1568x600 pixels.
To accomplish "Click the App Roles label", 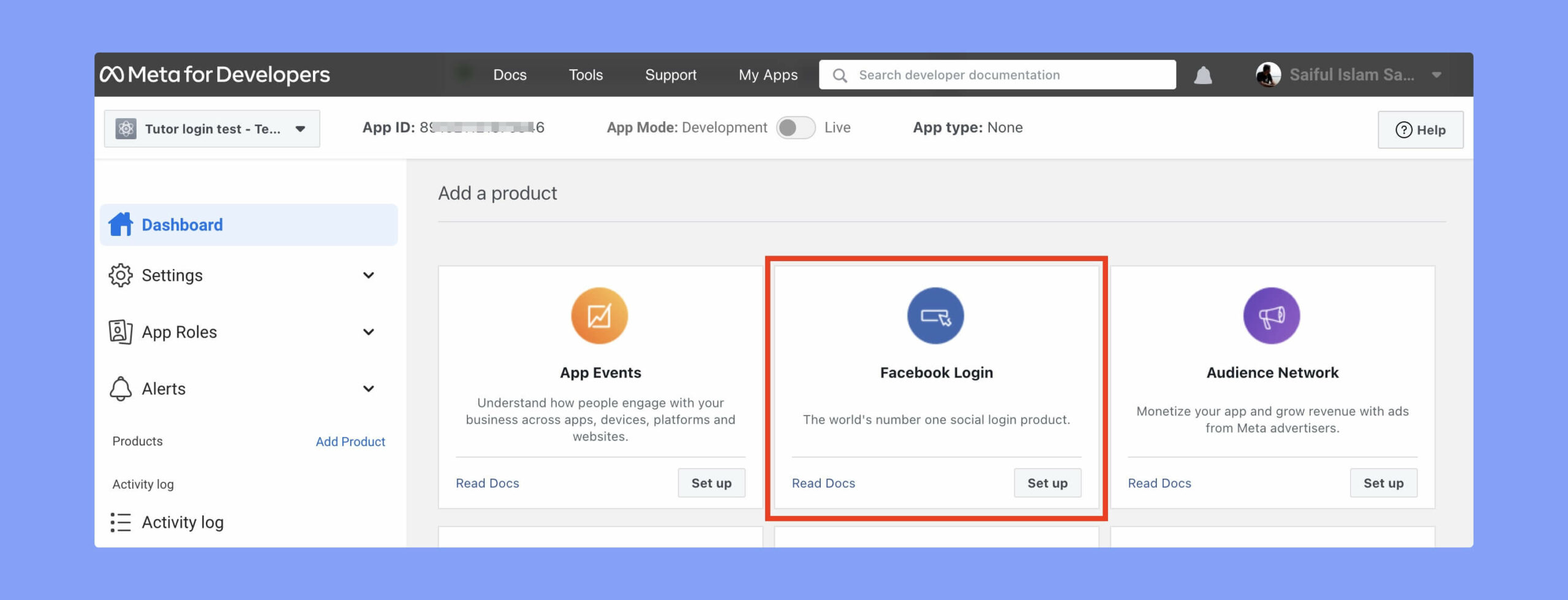I will point(179,332).
